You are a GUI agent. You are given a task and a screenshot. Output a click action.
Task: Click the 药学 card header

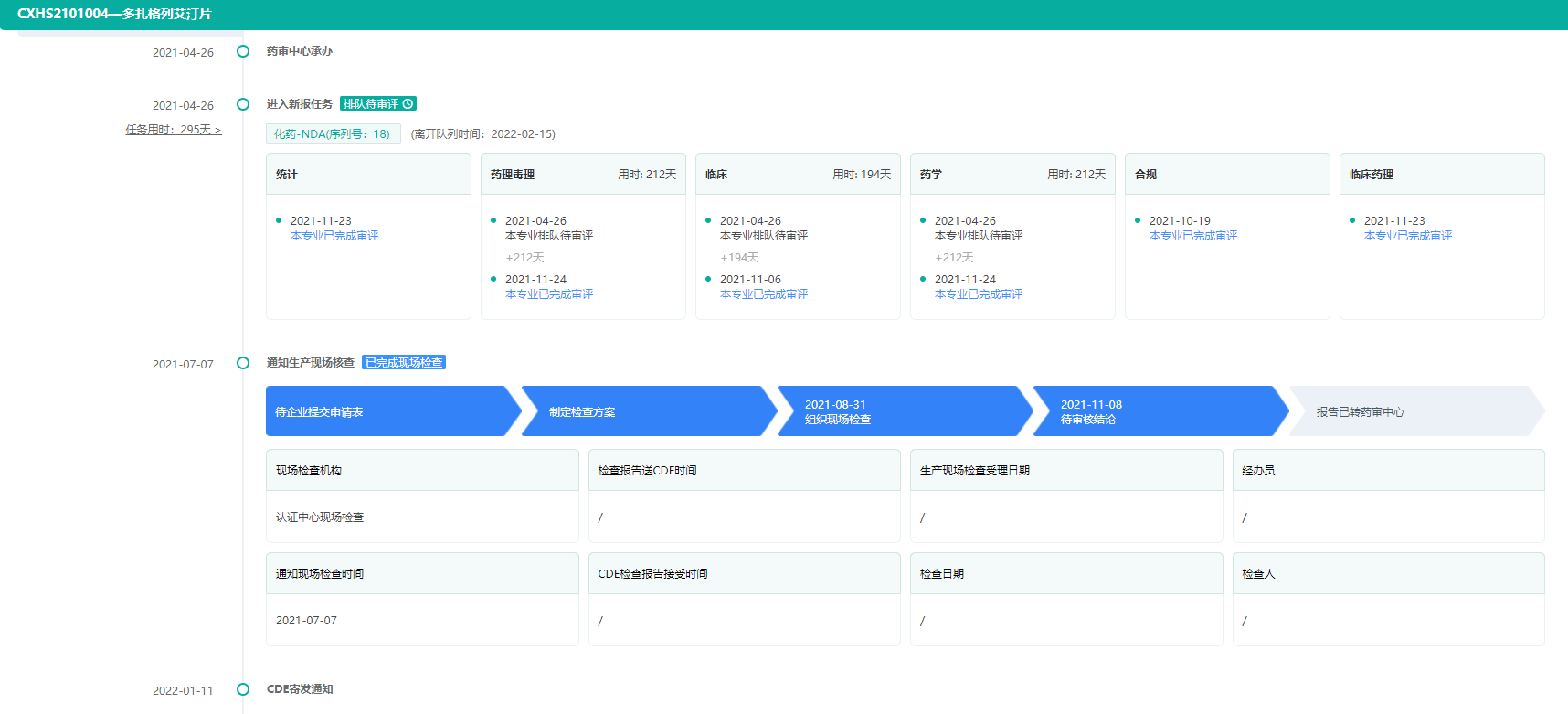pos(1012,174)
